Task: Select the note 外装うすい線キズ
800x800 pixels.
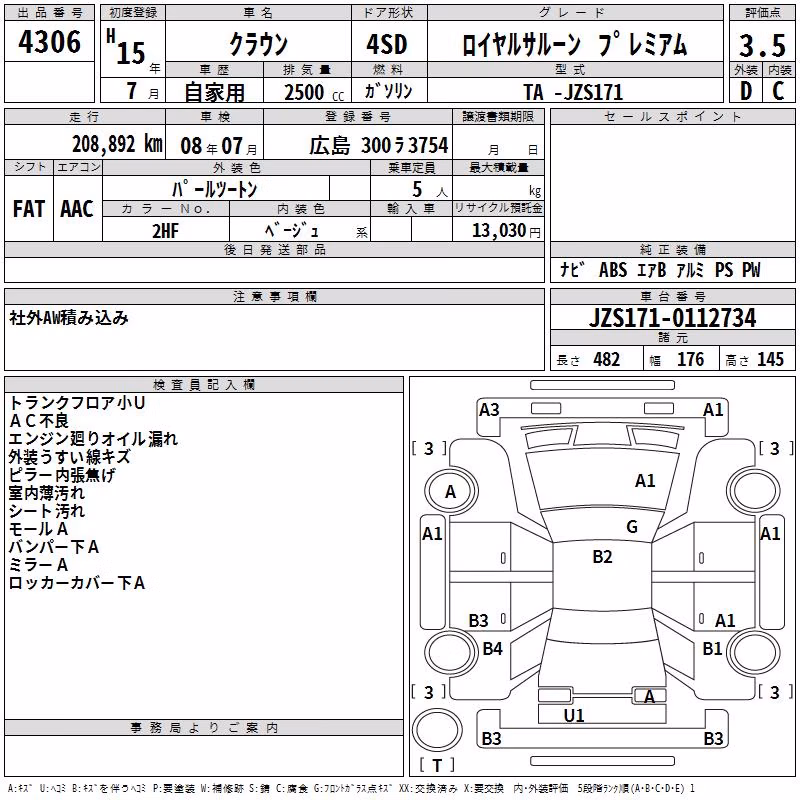Action: pos(70,457)
